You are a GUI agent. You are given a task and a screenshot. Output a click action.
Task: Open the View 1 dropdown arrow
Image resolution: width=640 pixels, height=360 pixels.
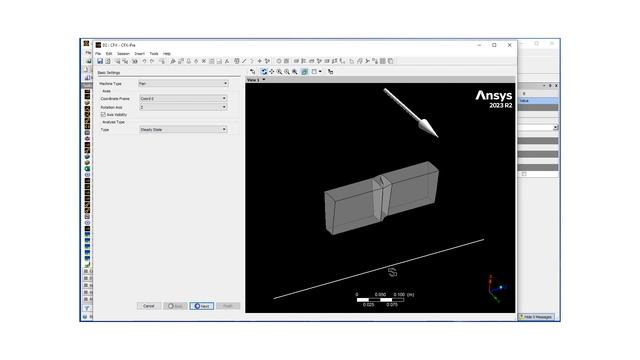tap(264, 80)
